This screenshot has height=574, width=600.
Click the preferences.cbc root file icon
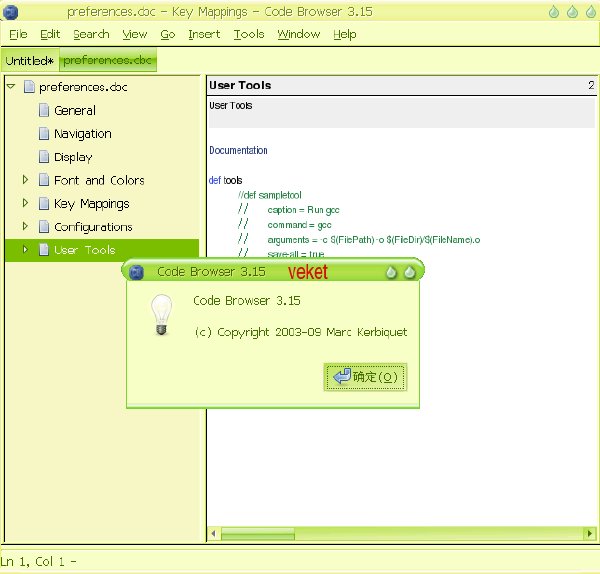click(x=29, y=87)
